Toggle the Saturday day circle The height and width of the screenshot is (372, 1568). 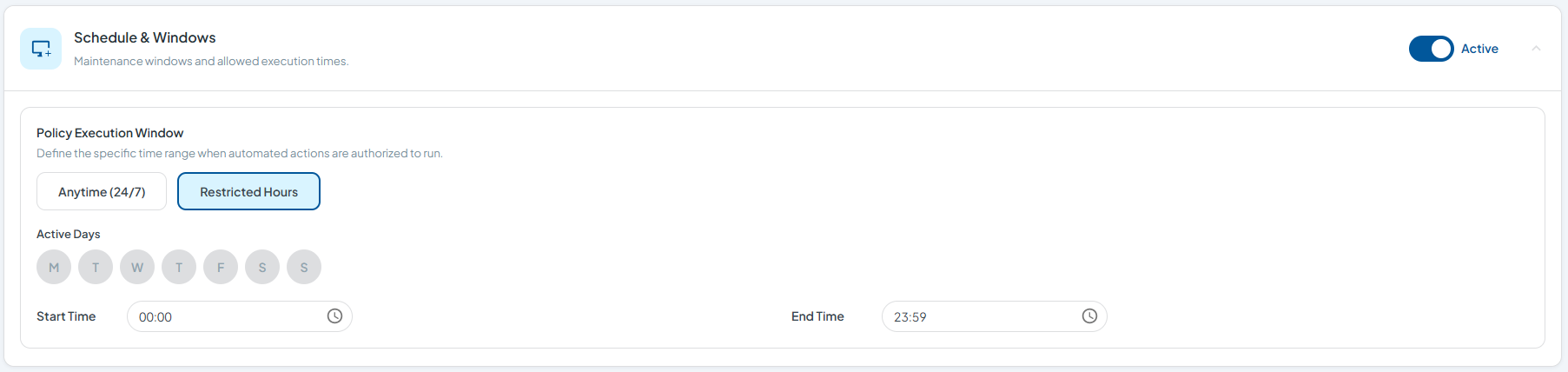click(262, 267)
